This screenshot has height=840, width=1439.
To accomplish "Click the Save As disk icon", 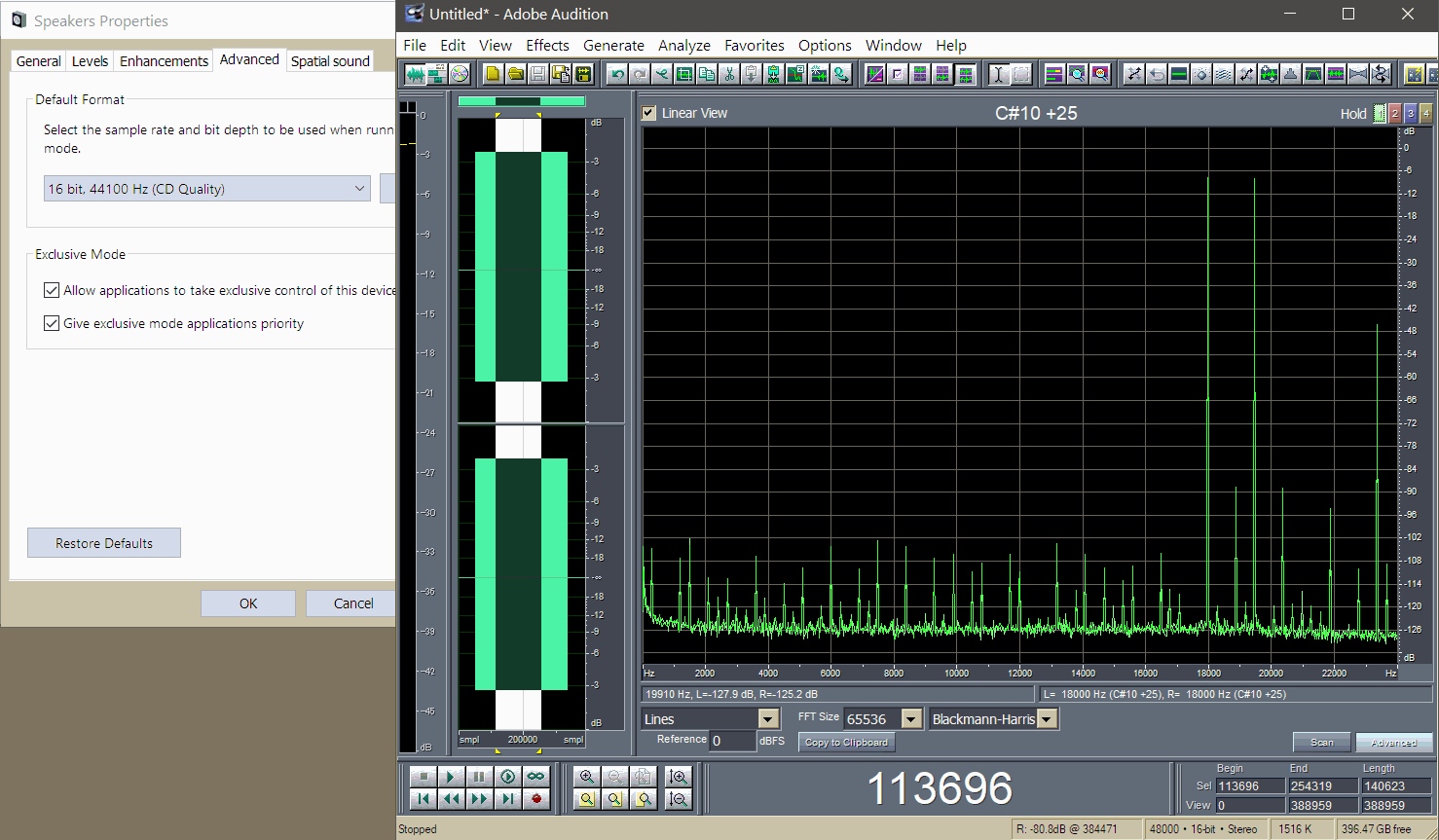I will 562,74.
